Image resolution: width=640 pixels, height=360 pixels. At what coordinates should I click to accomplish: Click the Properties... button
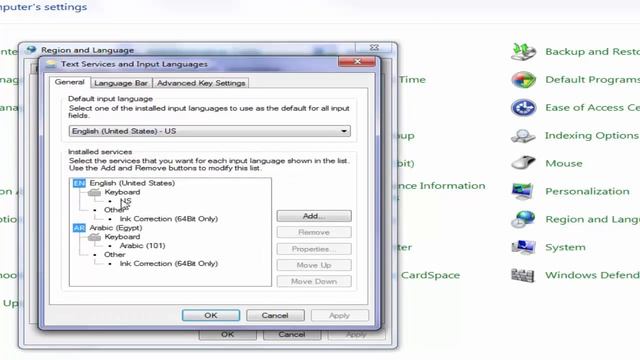coord(314,249)
